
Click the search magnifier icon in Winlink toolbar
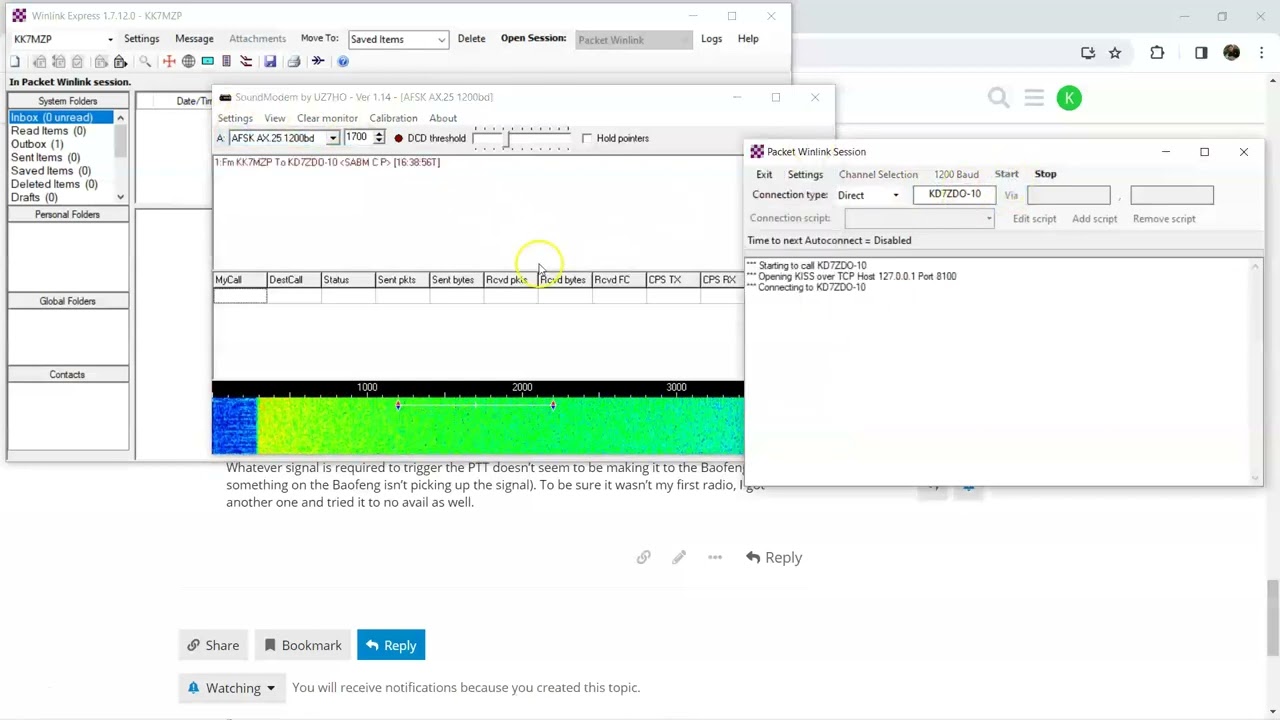[145, 62]
